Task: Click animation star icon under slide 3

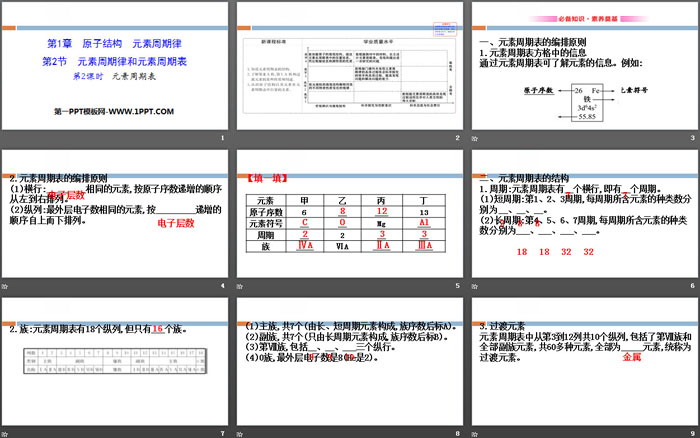Action: click(x=475, y=138)
